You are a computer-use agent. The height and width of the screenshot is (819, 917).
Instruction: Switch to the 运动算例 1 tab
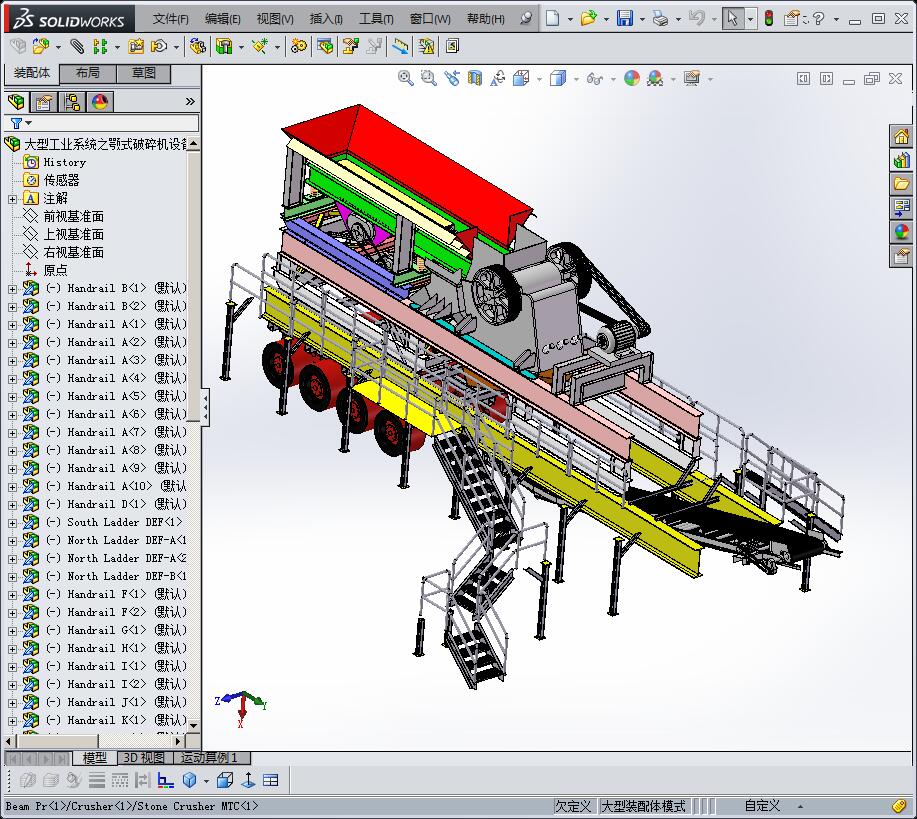coord(212,758)
